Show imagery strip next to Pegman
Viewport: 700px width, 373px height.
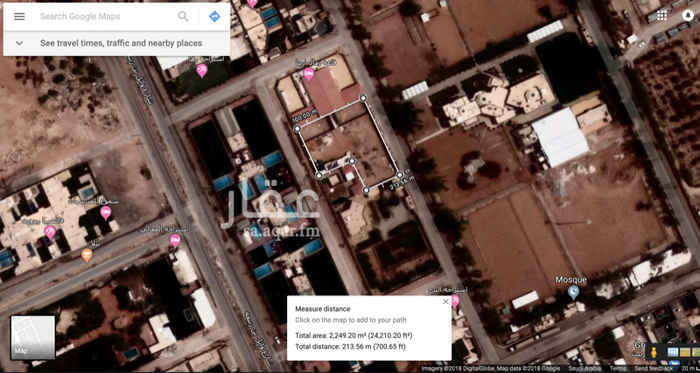point(684,352)
